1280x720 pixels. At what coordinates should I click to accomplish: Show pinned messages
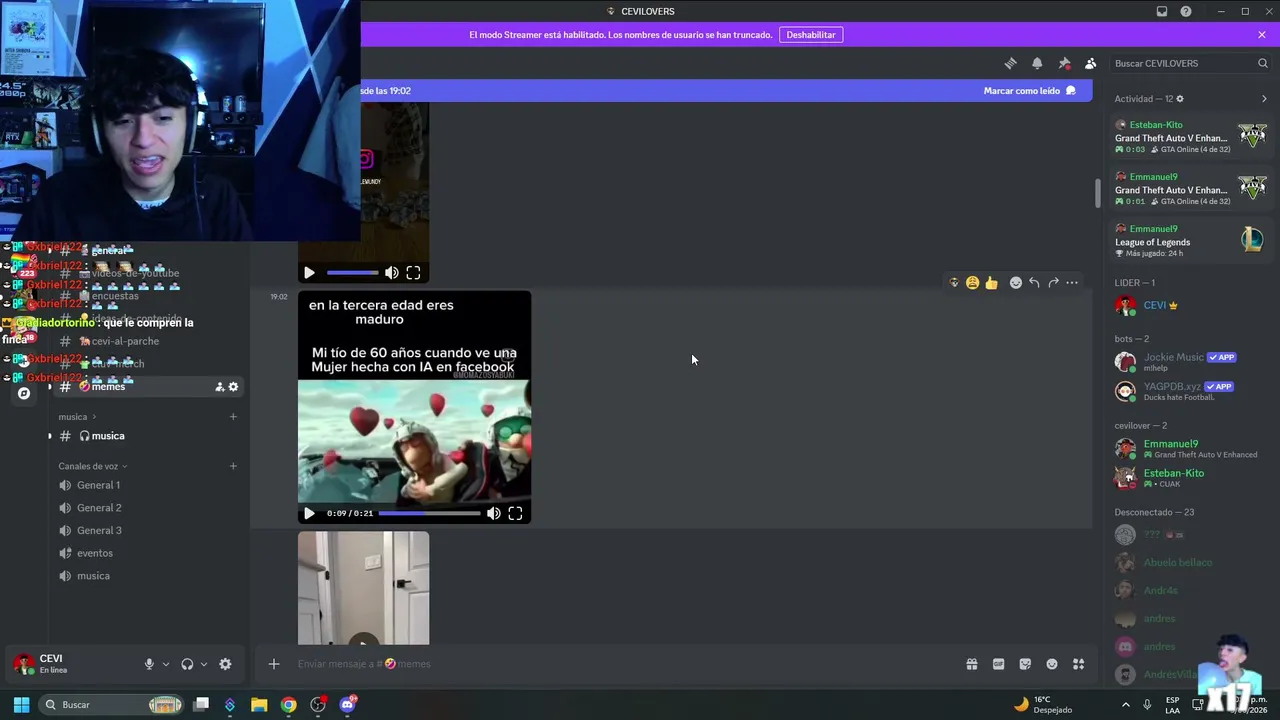[1064, 63]
